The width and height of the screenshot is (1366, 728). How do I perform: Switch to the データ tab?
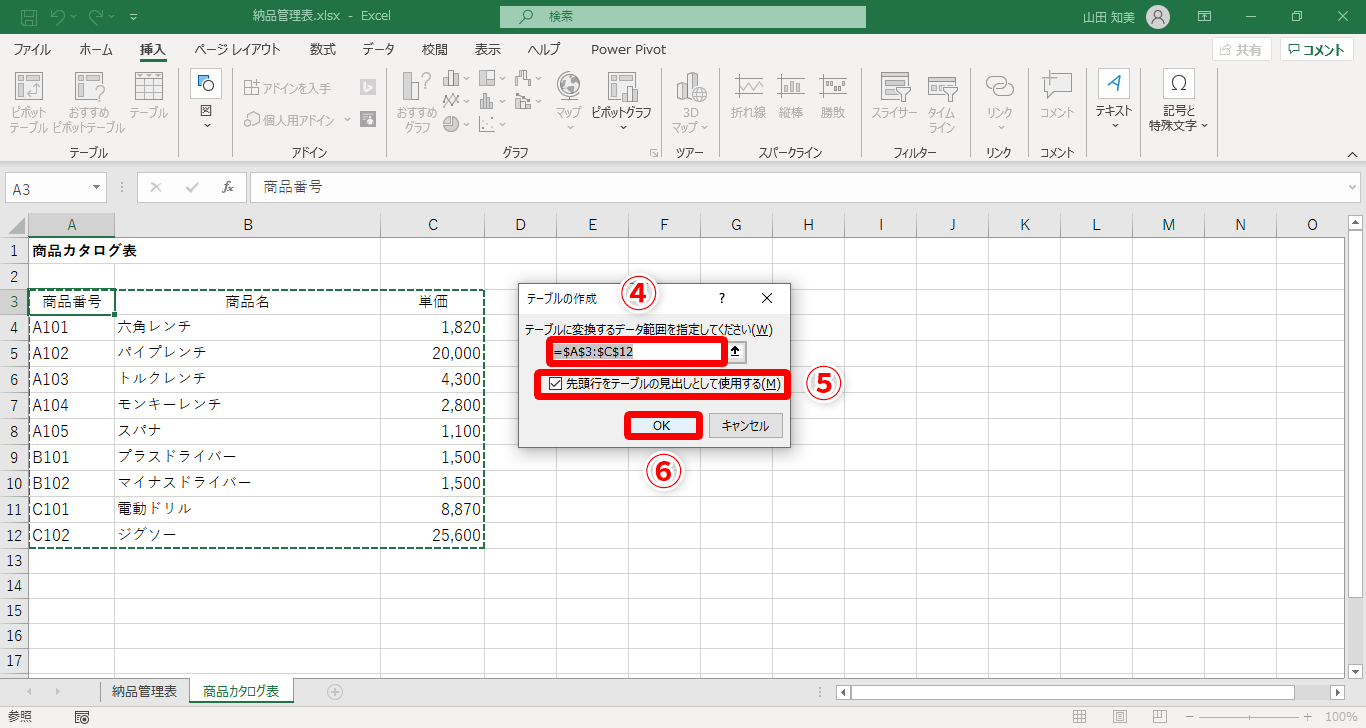coord(378,49)
